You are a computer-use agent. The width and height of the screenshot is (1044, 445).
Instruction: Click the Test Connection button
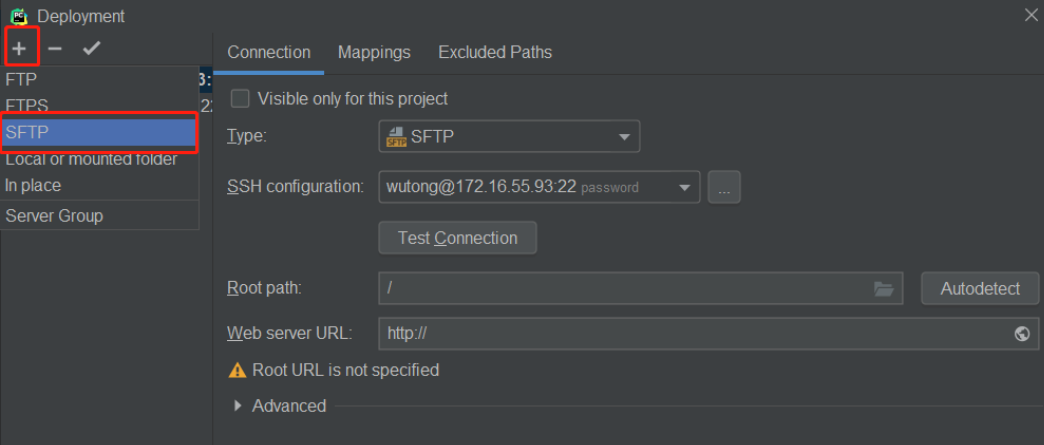457,238
